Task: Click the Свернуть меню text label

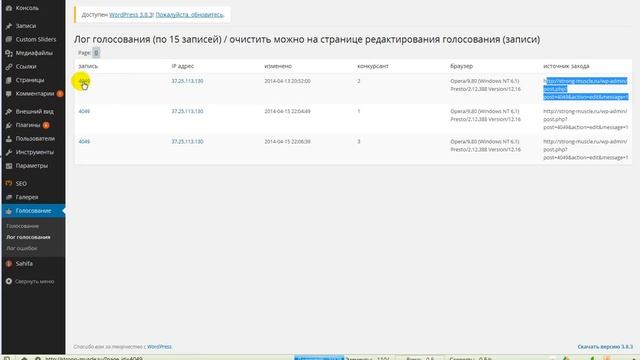Action: (35, 282)
